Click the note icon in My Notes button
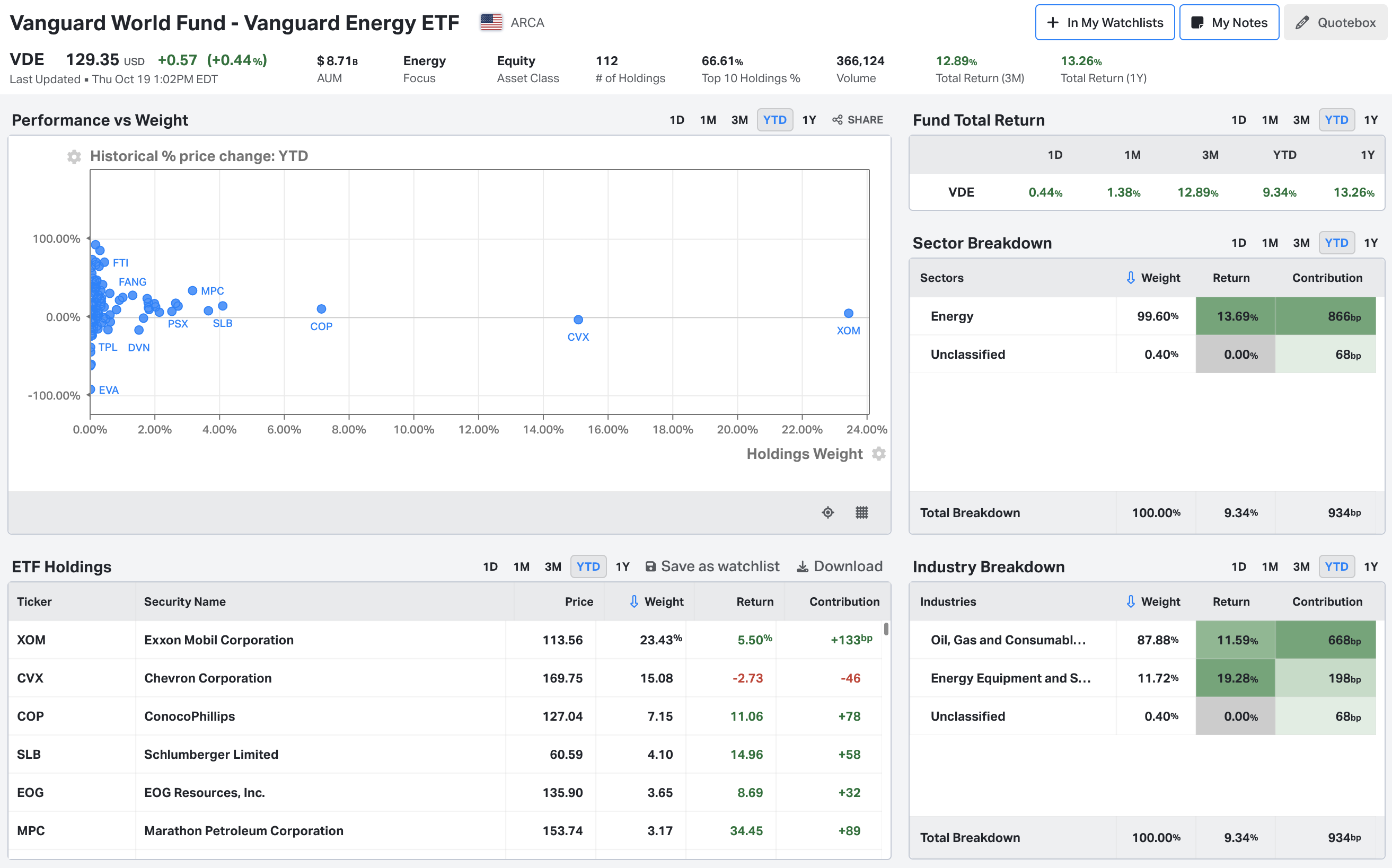1392x868 pixels. click(1197, 22)
